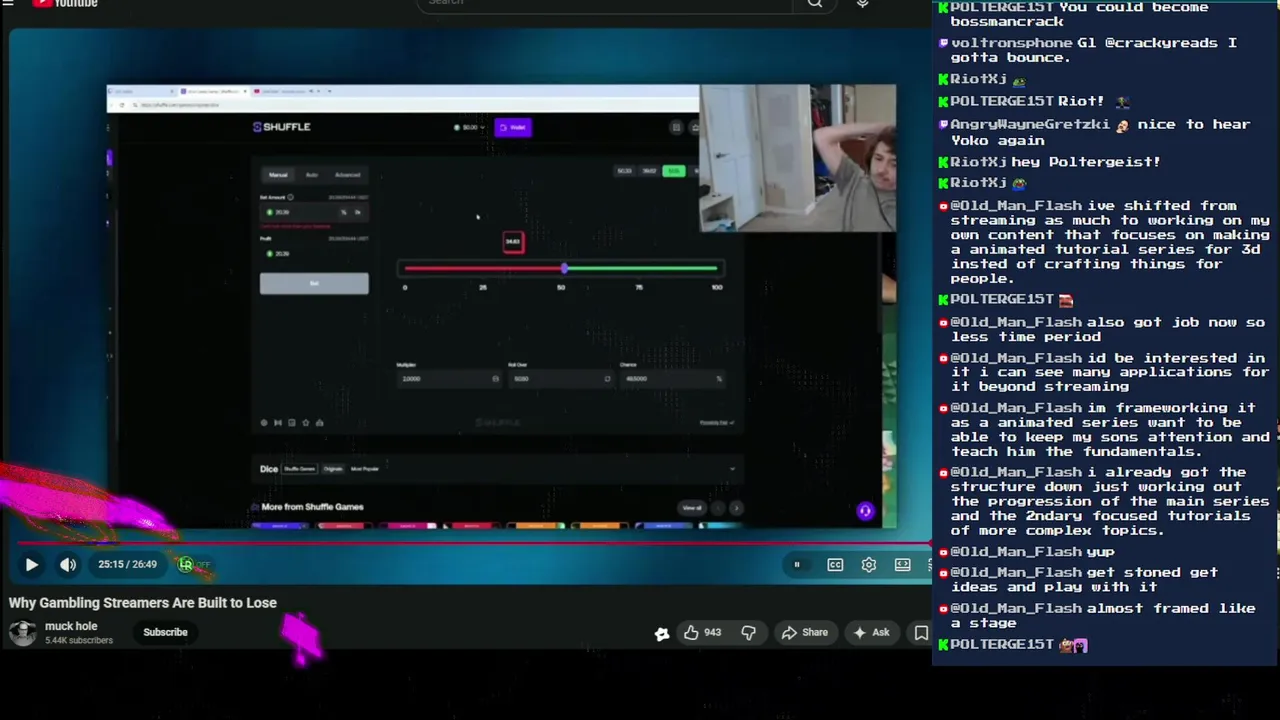Image resolution: width=1280 pixels, height=720 pixels.
Task: Click the Originals tag beside Dice
Action: (x=333, y=469)
